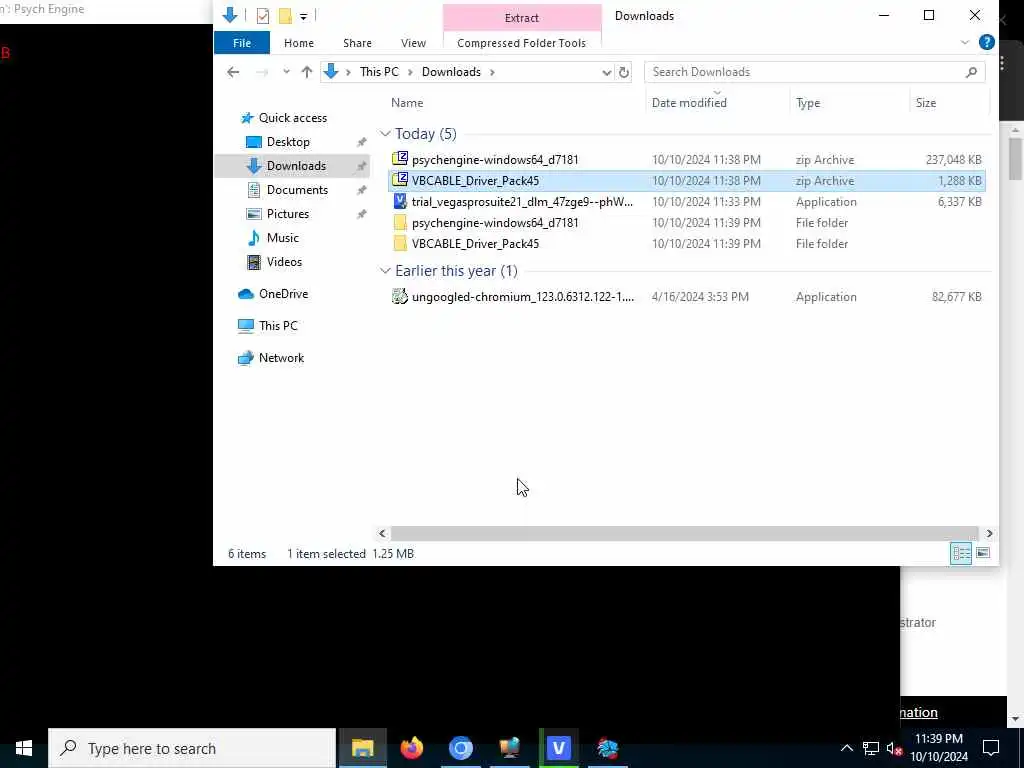Sort by Date modified column
Viewport: 1024px width, 768px height.
tap(689, 103)
